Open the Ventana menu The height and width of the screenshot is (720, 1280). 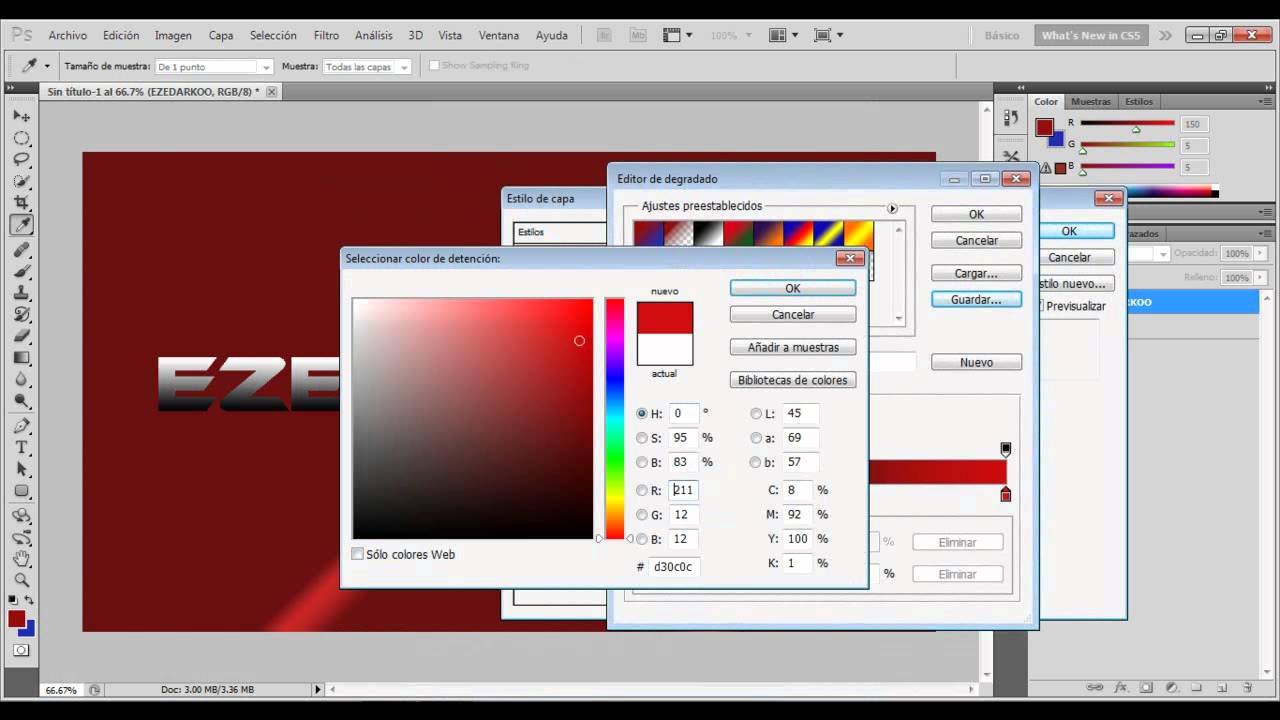tap(499, 35)
